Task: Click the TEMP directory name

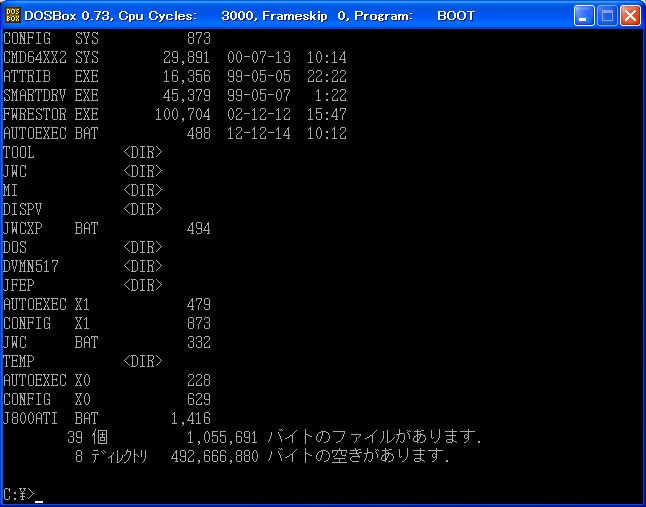Action: point(19,362)
